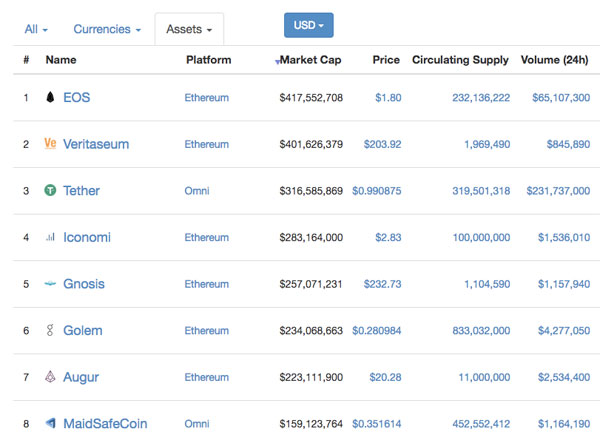Open the Tether asset page
This screenshot has height=446, width=600.
[82, 190]
